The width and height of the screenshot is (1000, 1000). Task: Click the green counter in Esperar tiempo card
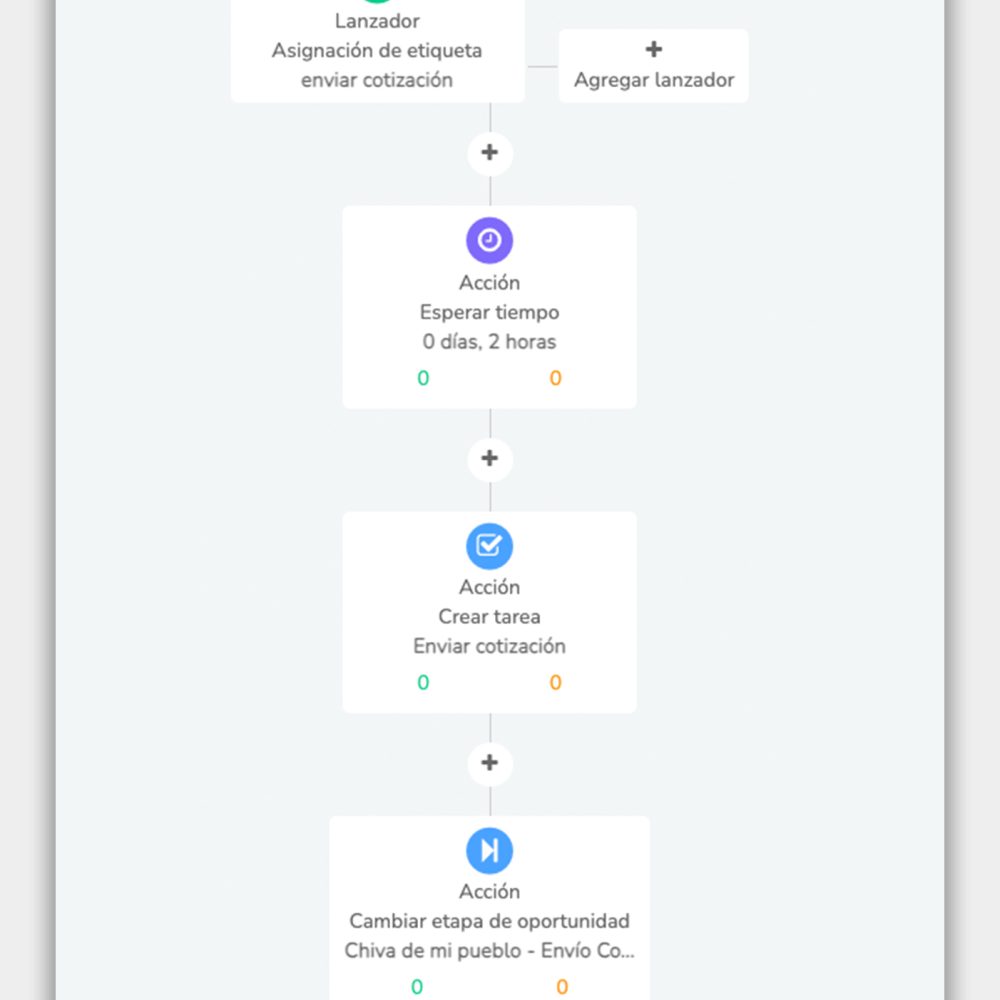coord(423,378)
